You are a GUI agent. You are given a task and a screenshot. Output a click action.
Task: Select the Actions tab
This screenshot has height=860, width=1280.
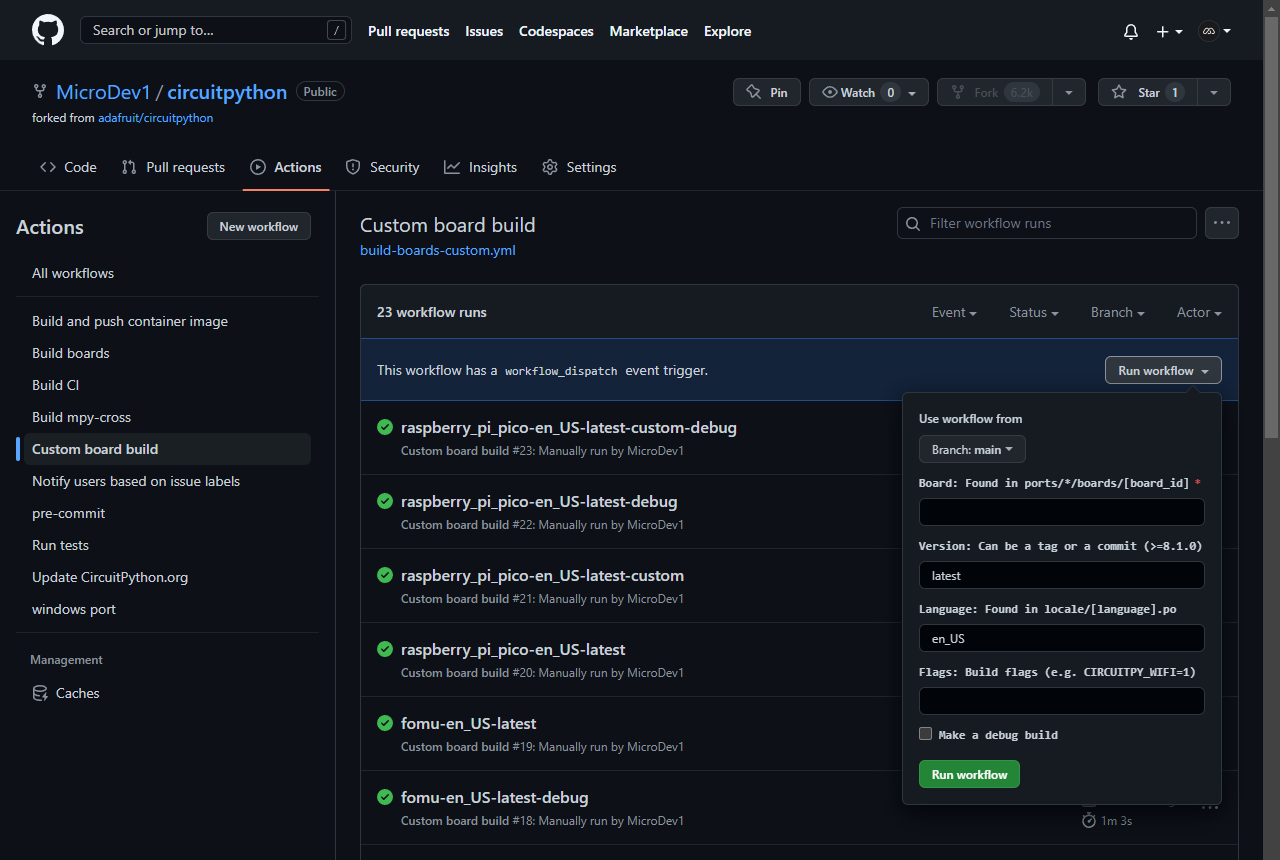(286, 167)
